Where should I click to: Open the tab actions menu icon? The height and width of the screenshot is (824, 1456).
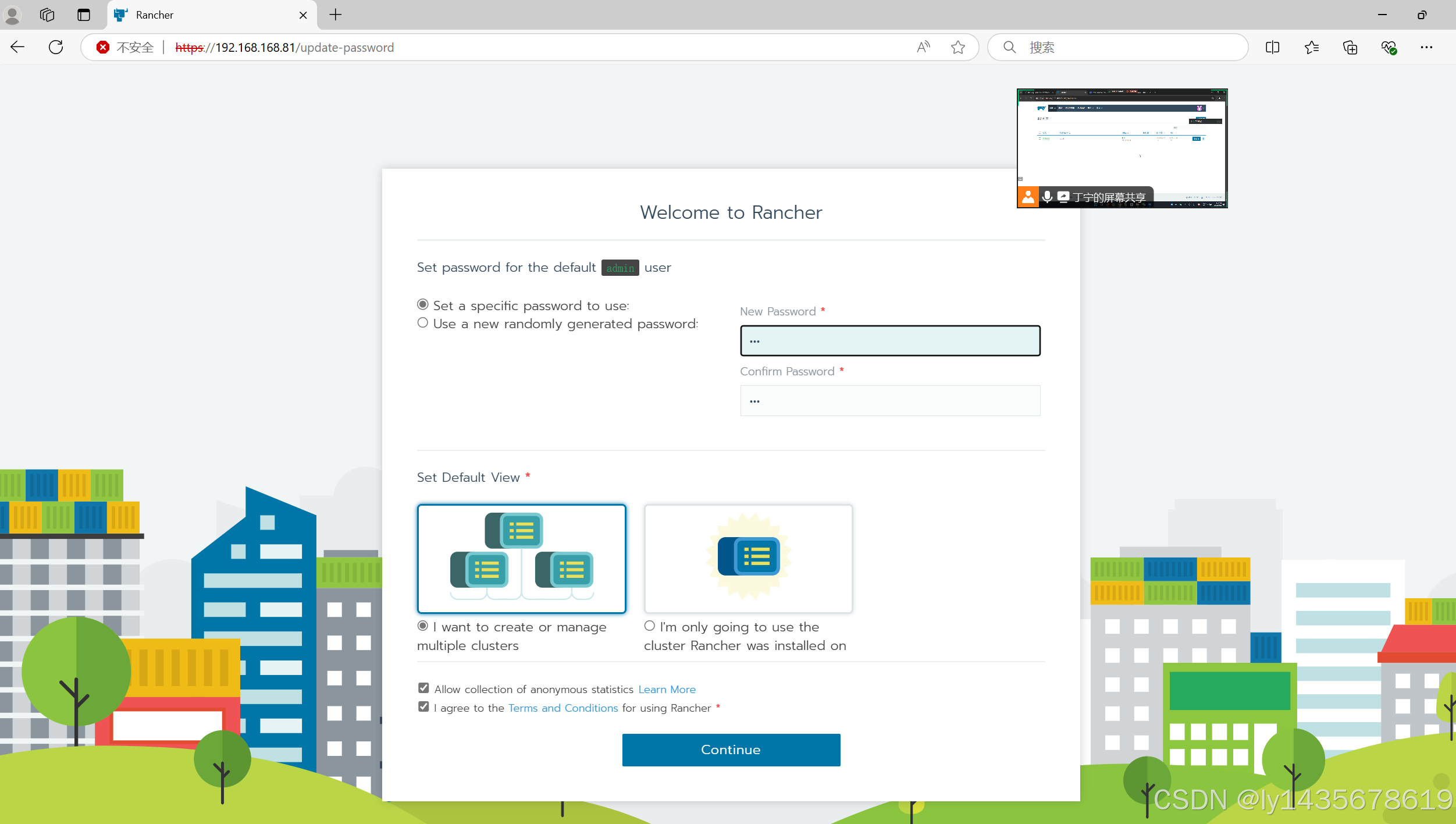[x=84, y=15]
